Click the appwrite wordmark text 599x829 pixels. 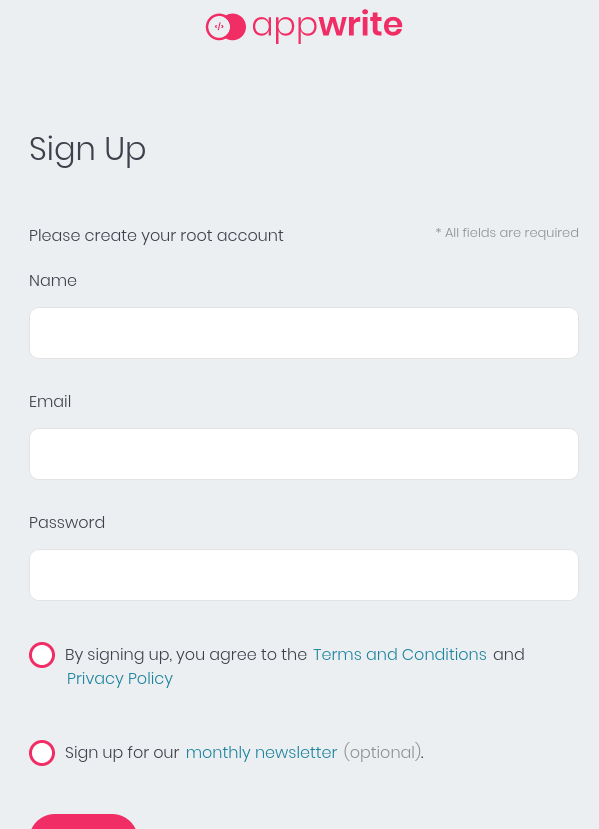point(327,26)
